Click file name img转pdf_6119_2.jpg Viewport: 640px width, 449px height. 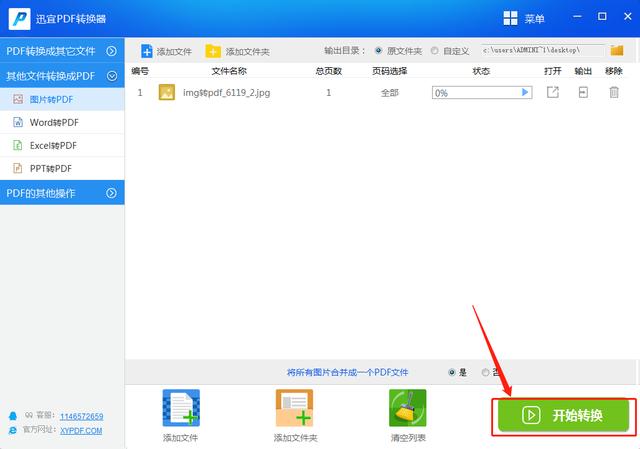(x=227, y=93)
